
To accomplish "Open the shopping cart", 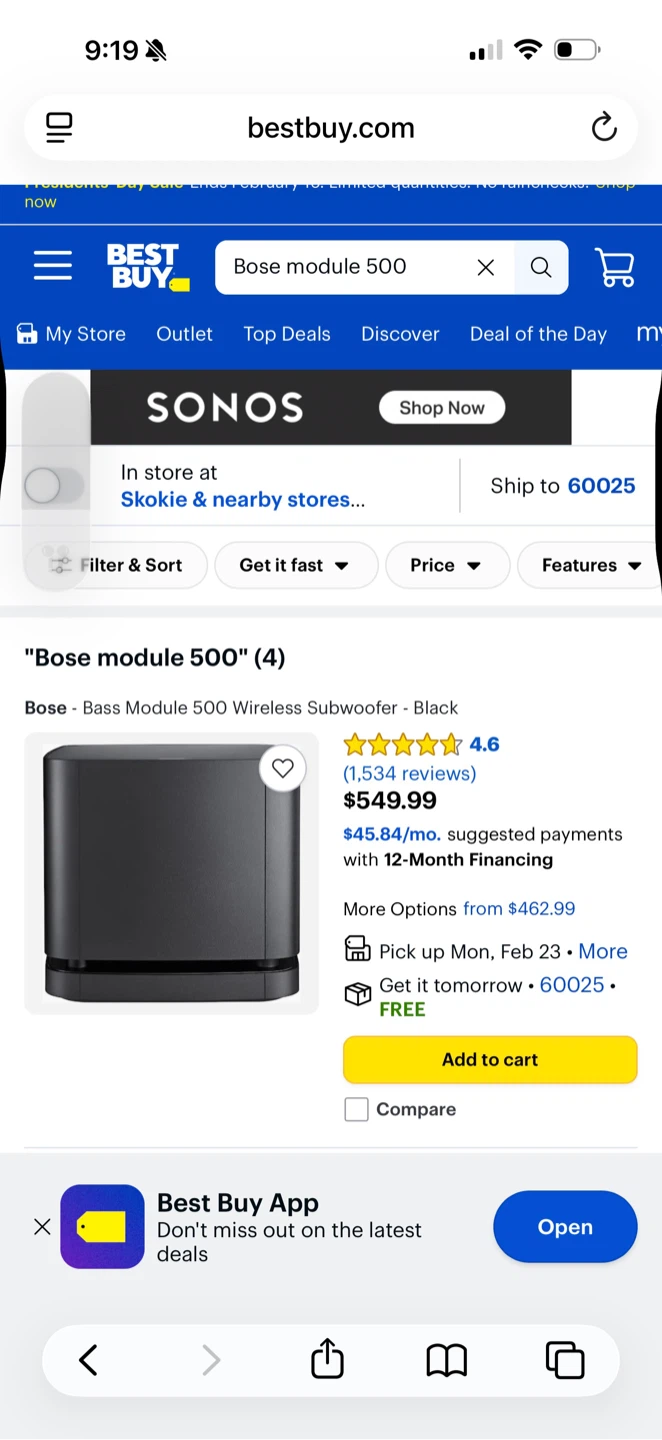I will pyautogui.click(x=614, y=267).
